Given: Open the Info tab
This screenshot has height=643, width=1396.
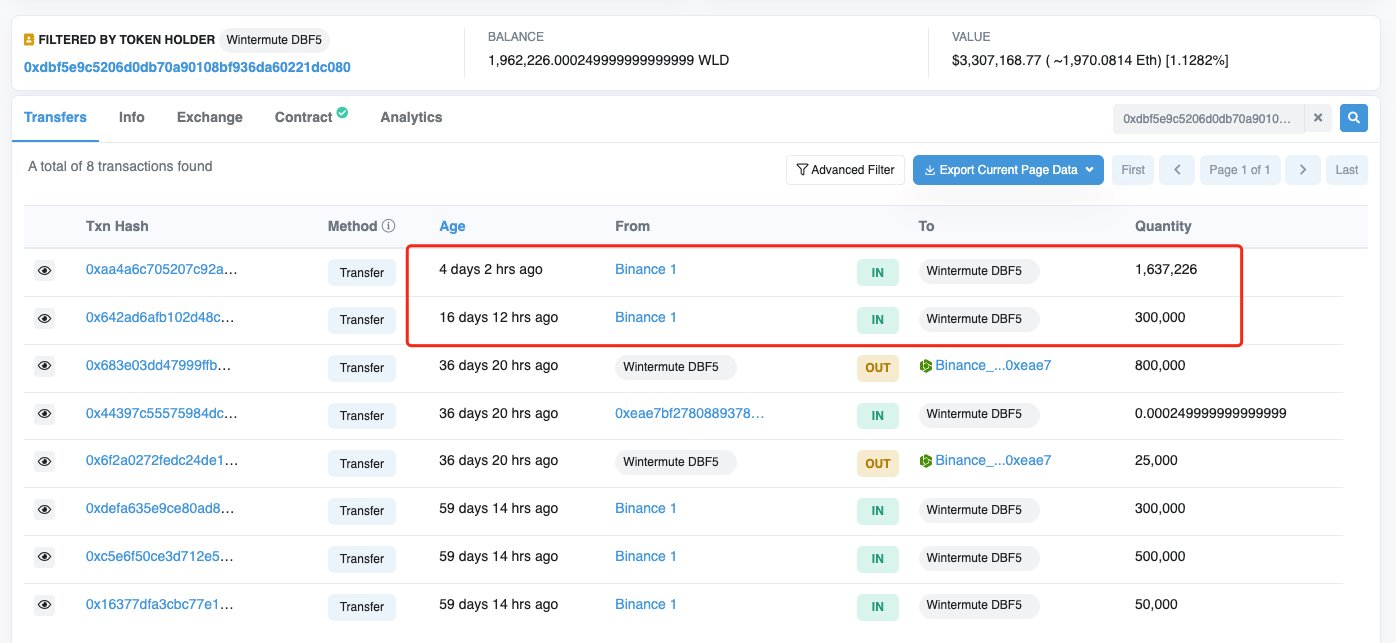Looking at the screenshot, I should point(132,117).
